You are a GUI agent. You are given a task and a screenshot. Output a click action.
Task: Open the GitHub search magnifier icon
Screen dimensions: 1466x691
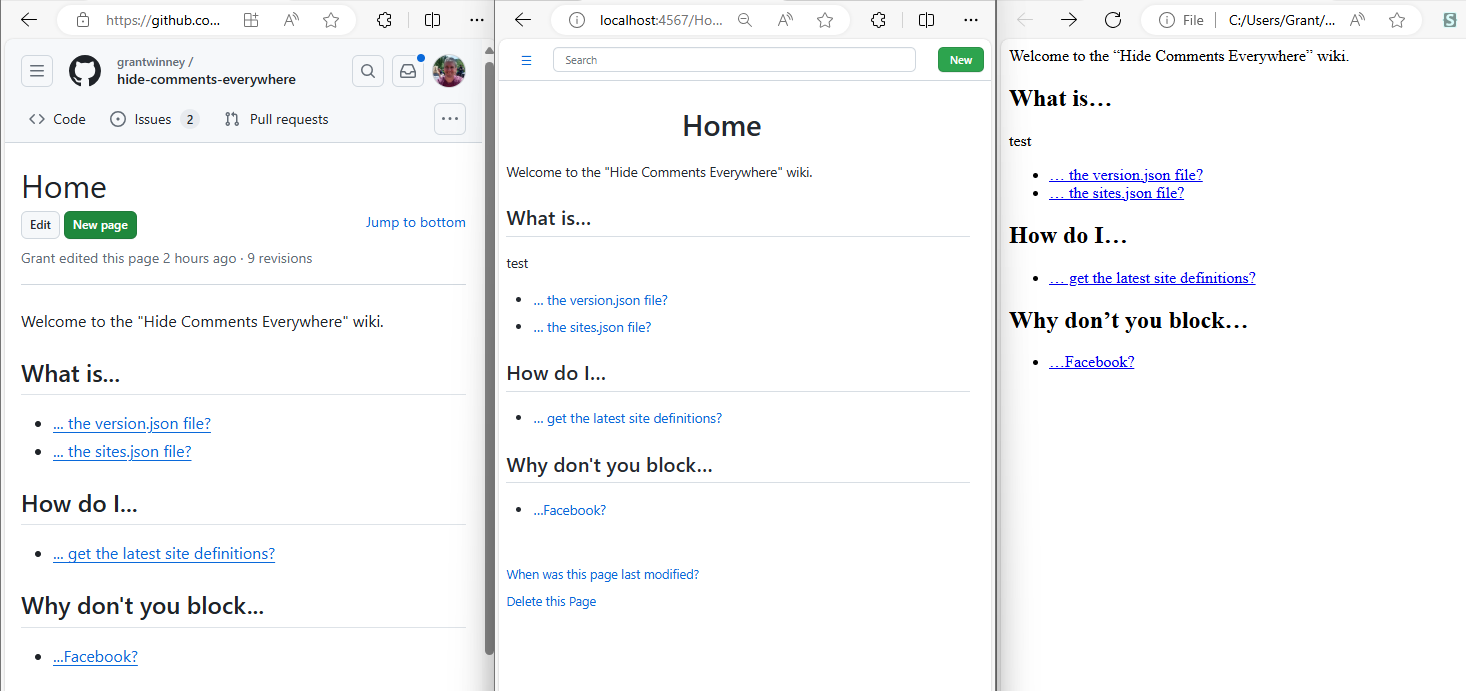(x=368, y=71)
